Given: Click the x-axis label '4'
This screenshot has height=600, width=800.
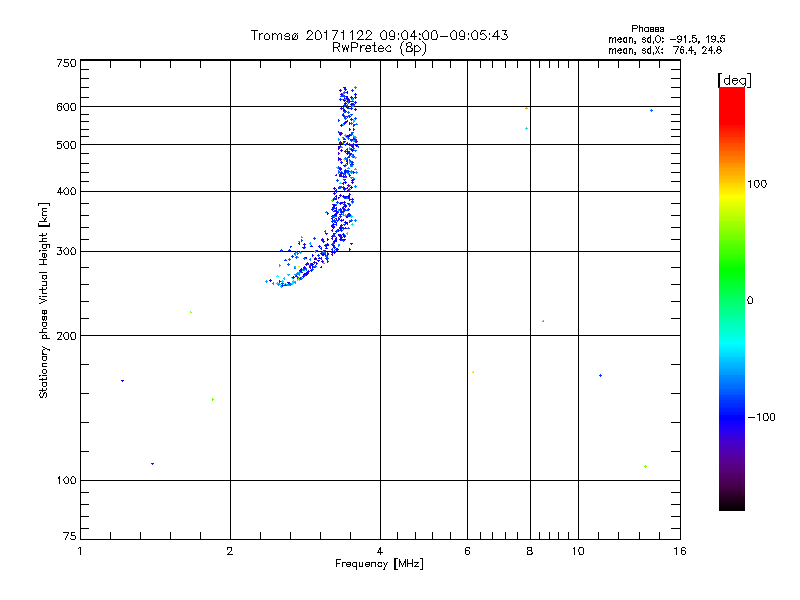Looking at the screenshot, I should (380, 551).
